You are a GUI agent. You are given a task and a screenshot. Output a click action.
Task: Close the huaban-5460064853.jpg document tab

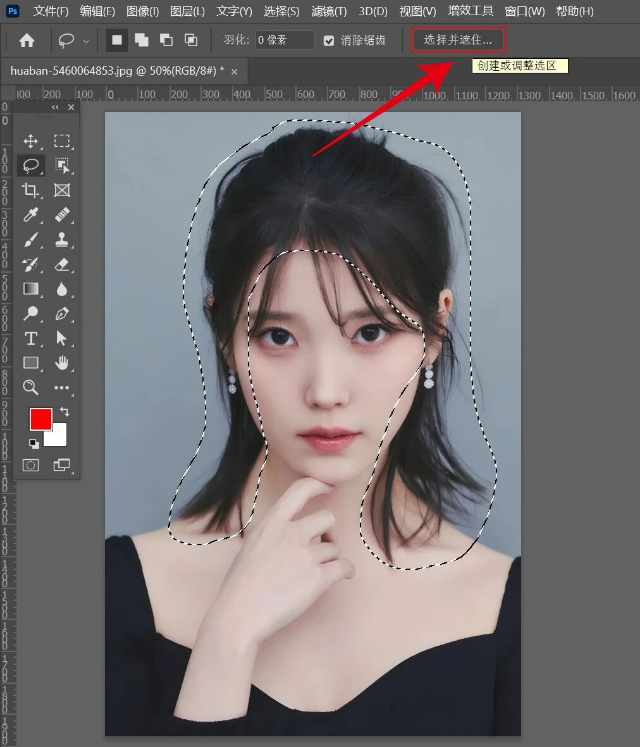point(234,71)
